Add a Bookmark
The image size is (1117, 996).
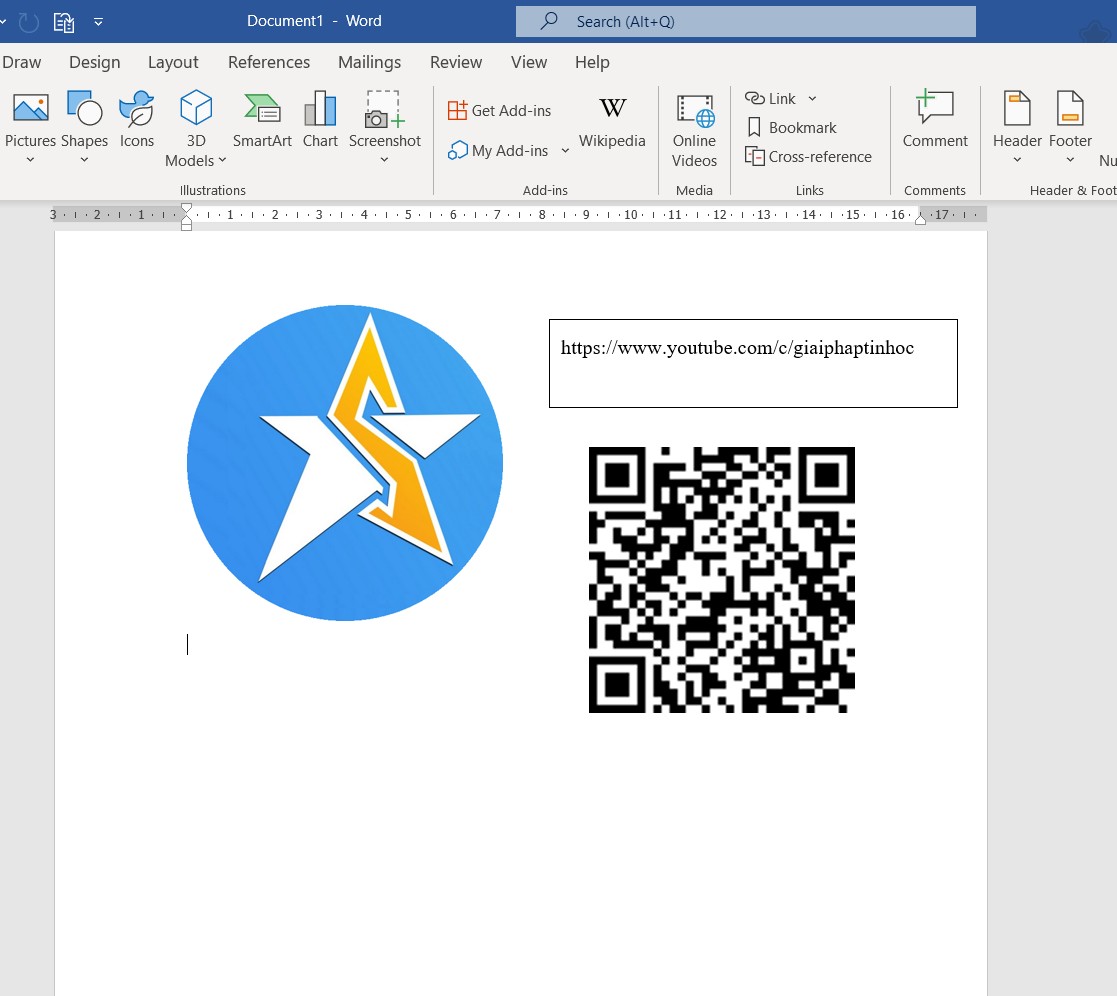coord(791,128)
